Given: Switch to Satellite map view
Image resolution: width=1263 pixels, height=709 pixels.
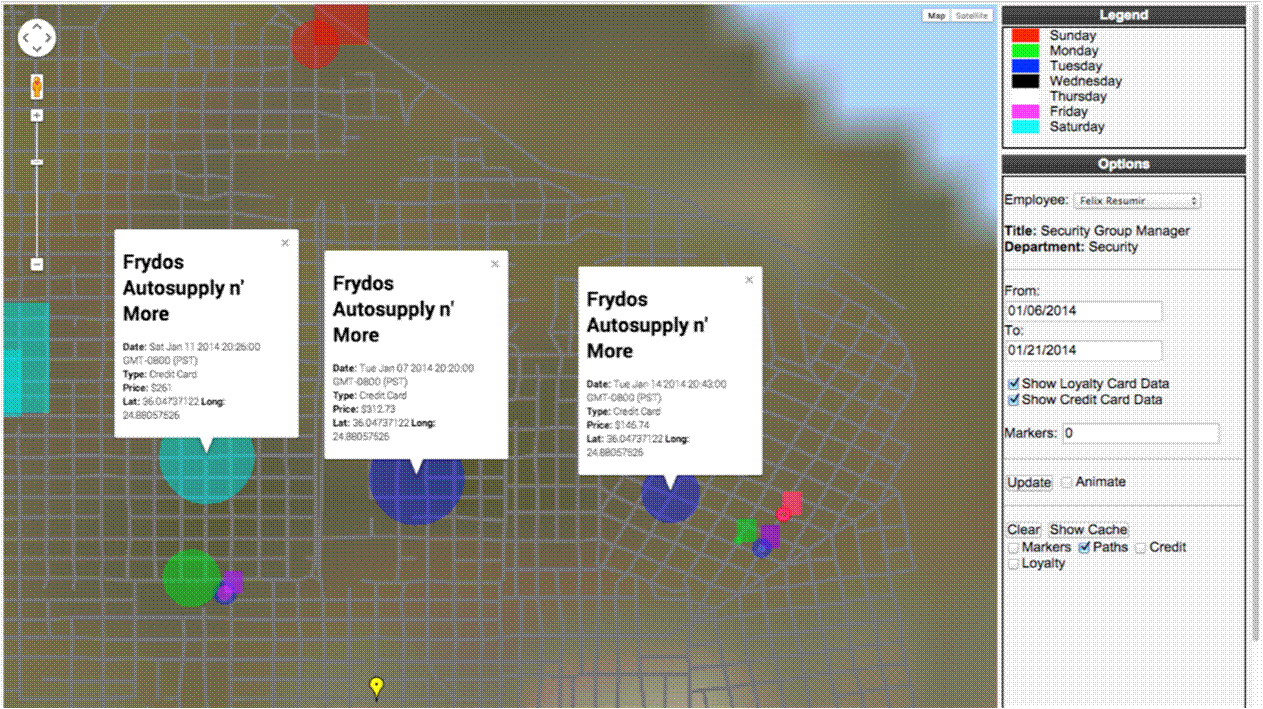Looking at the screenshot, I should pyautogui.click(x=970, y=16).
